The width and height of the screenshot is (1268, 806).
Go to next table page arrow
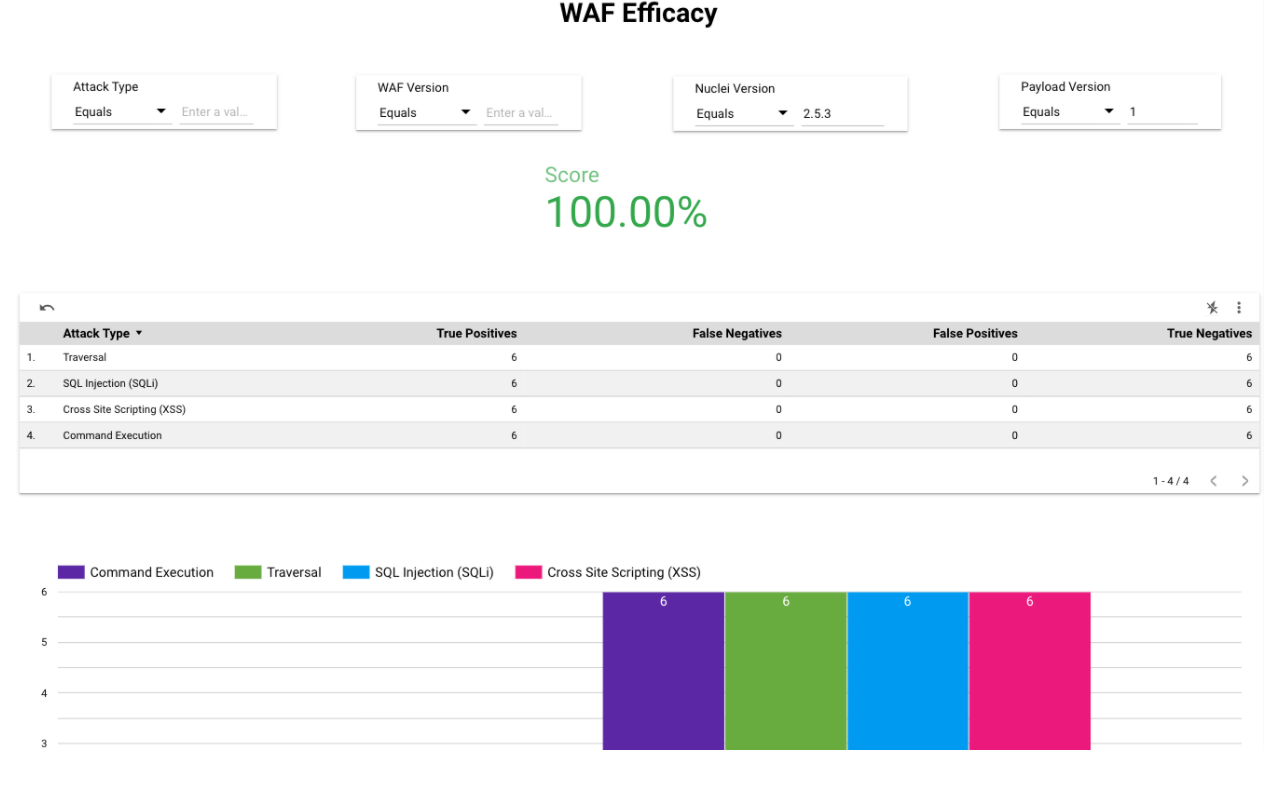[1245, 481]
